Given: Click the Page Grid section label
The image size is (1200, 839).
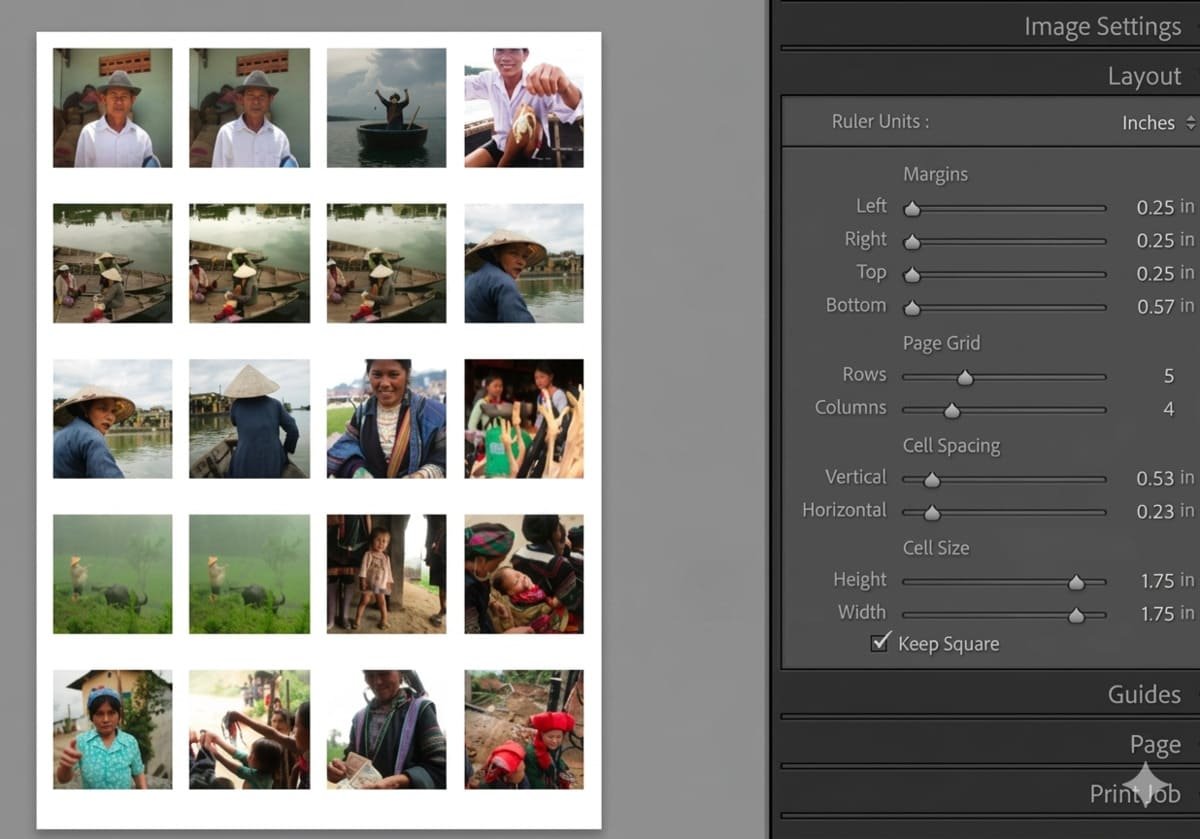Looking at the screenshot, I should 941,343.
